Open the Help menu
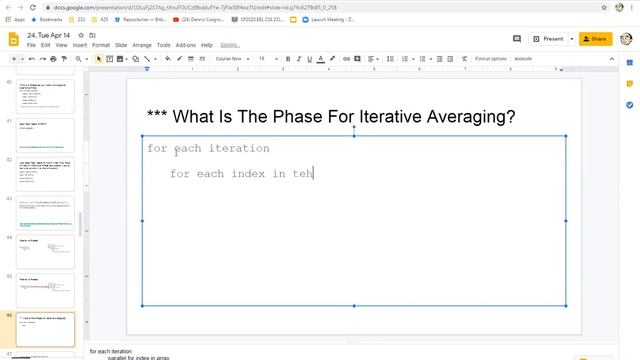Viewport: 640px width, 360px height. pos(207,45)
